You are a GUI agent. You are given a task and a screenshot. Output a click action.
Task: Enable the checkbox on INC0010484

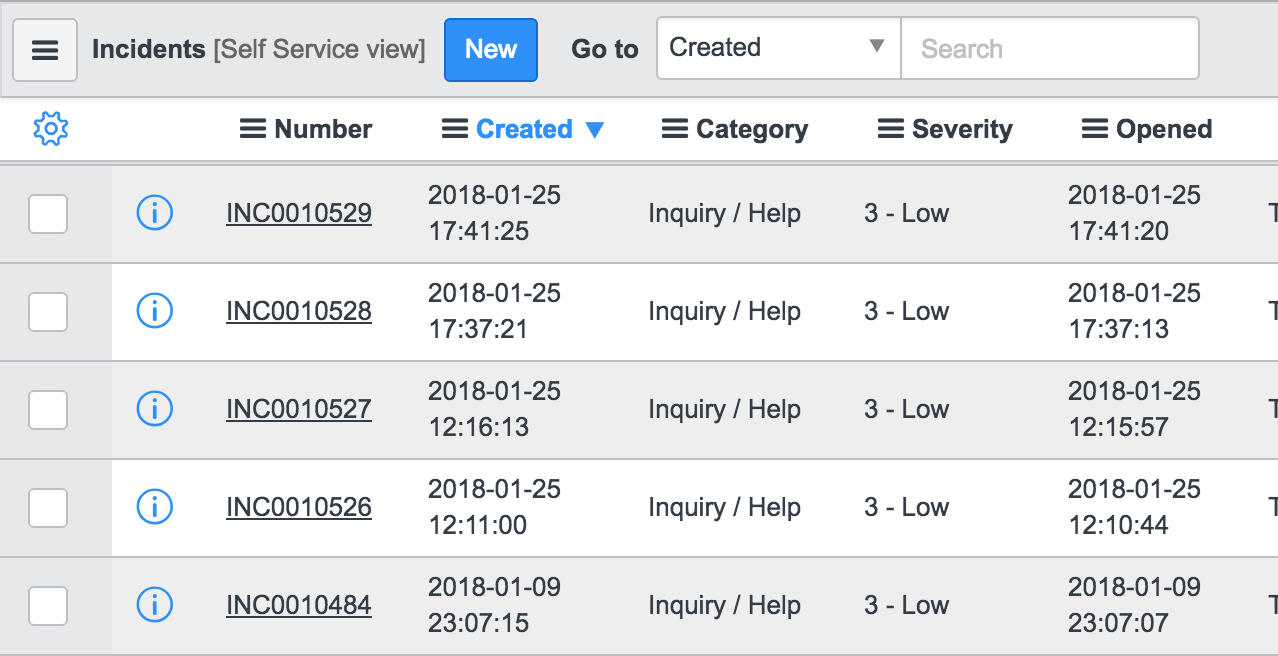point(48,605)
